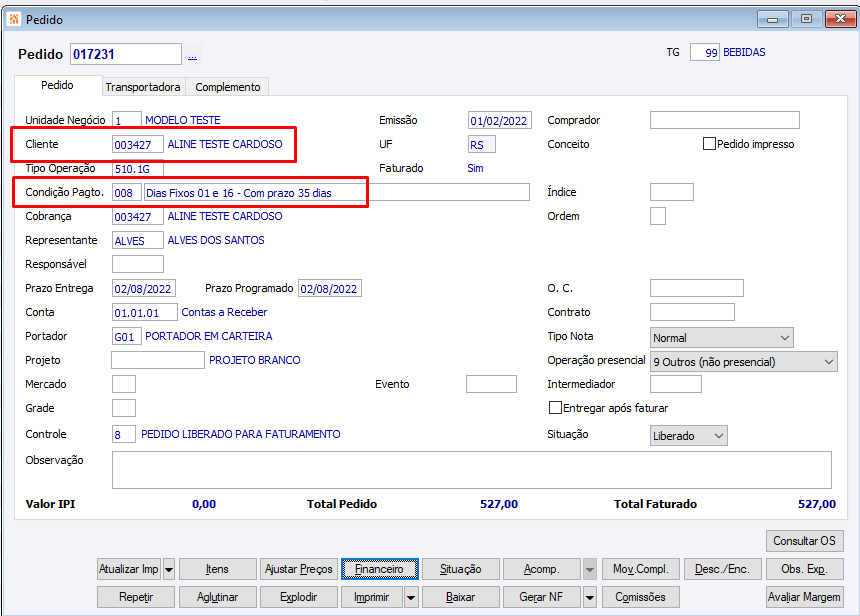Click the Contrato input field
The height and width of the screenshot is (616, 860).
tap(692, 312)
